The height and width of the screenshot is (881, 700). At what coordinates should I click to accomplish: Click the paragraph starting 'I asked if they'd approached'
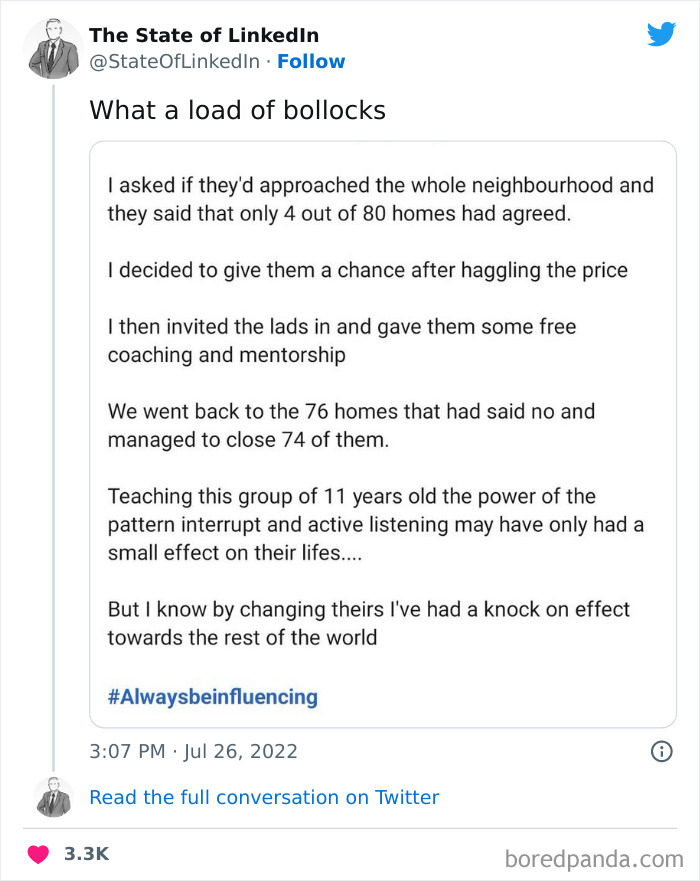click(380, 196)
